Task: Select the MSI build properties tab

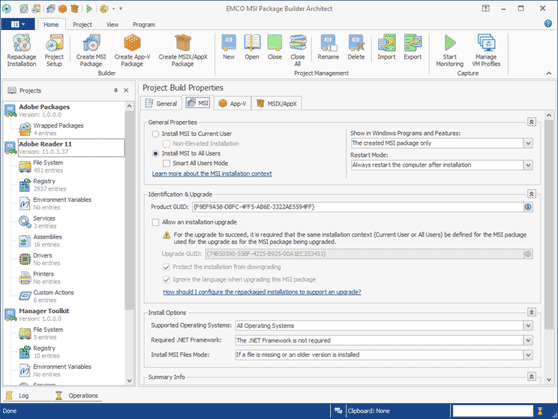Action: point(198,103)
